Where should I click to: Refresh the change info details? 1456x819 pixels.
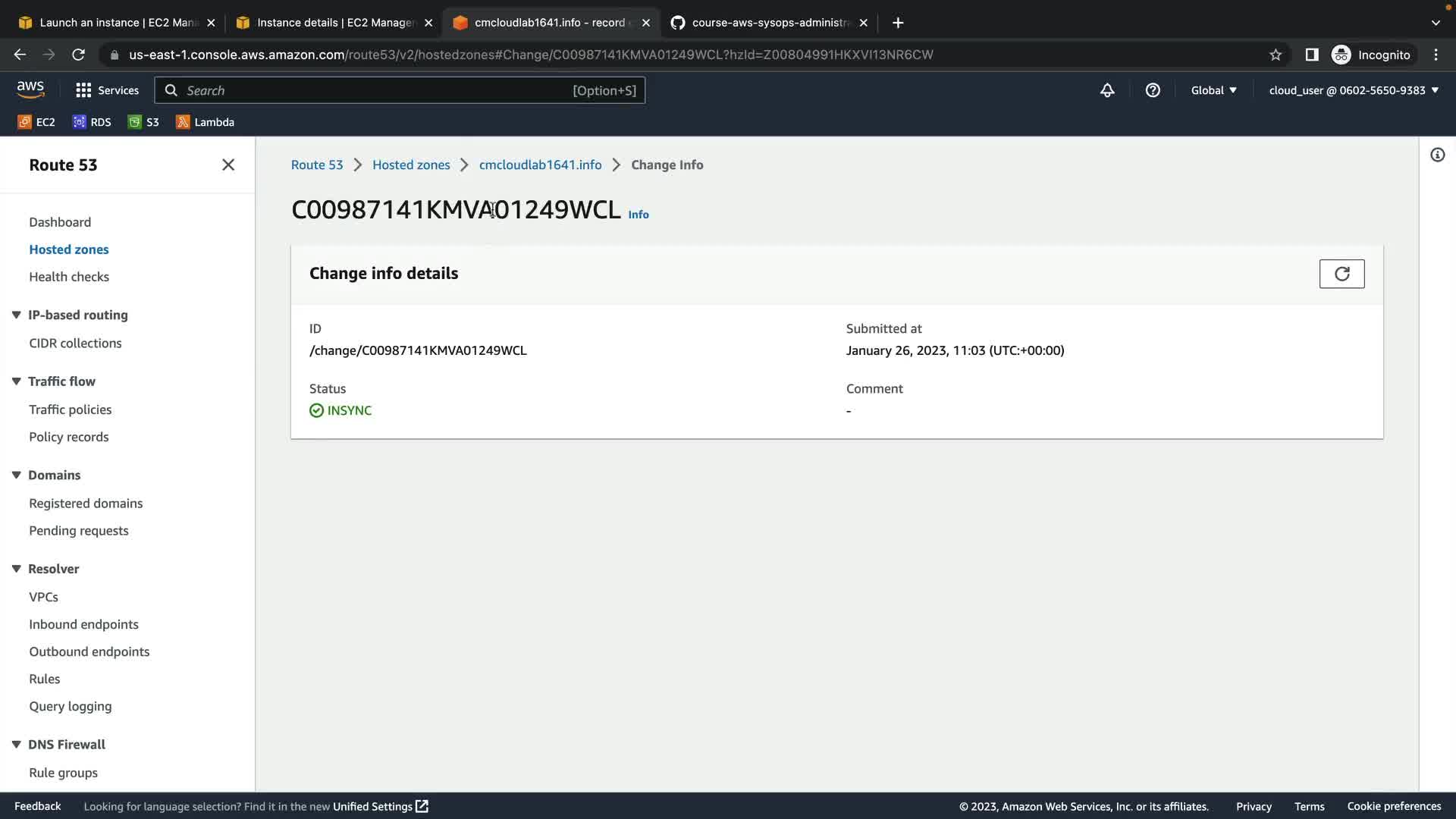coord(1341,274)
